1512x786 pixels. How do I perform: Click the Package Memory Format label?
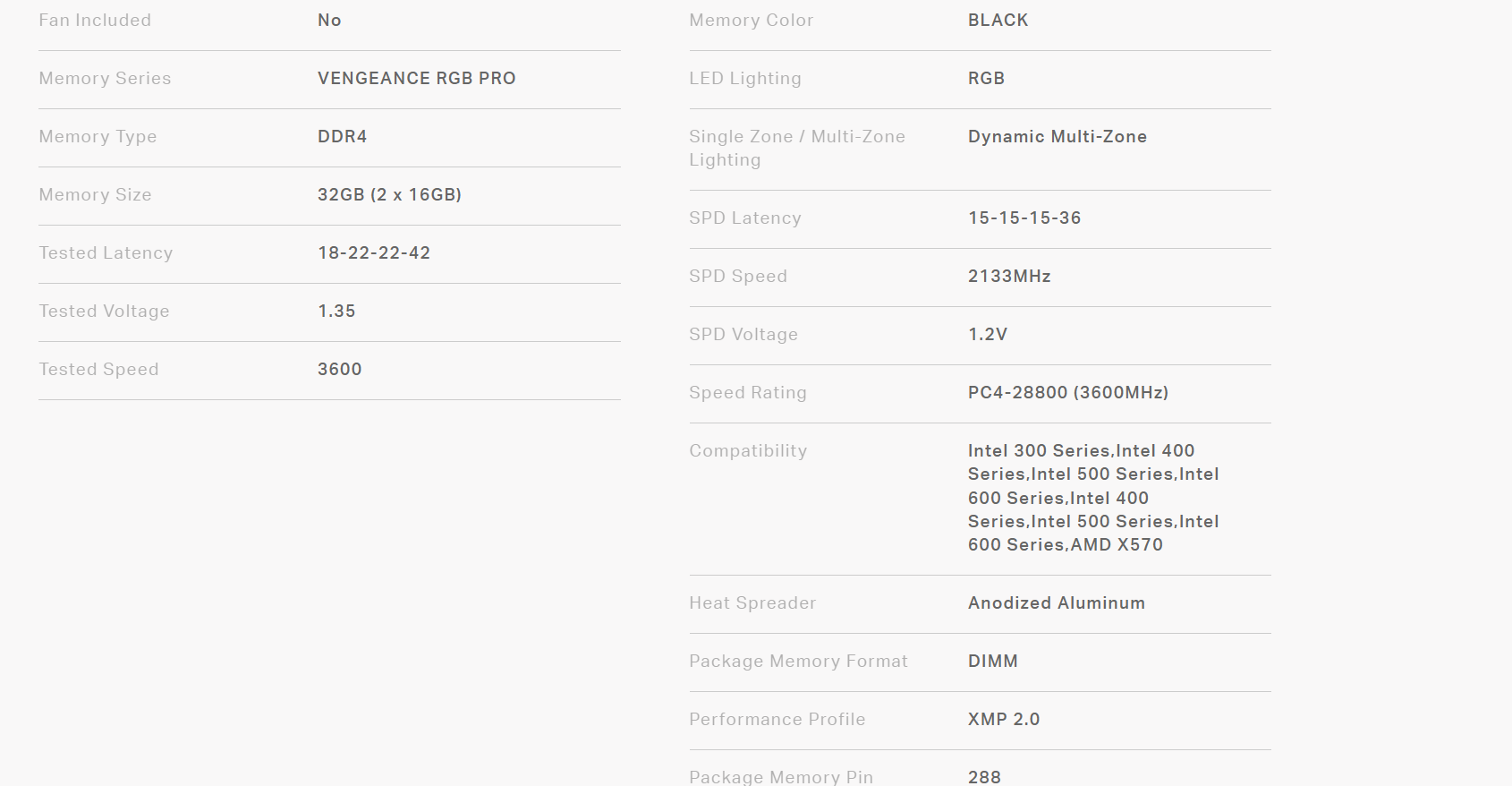(x=798, y=662)
